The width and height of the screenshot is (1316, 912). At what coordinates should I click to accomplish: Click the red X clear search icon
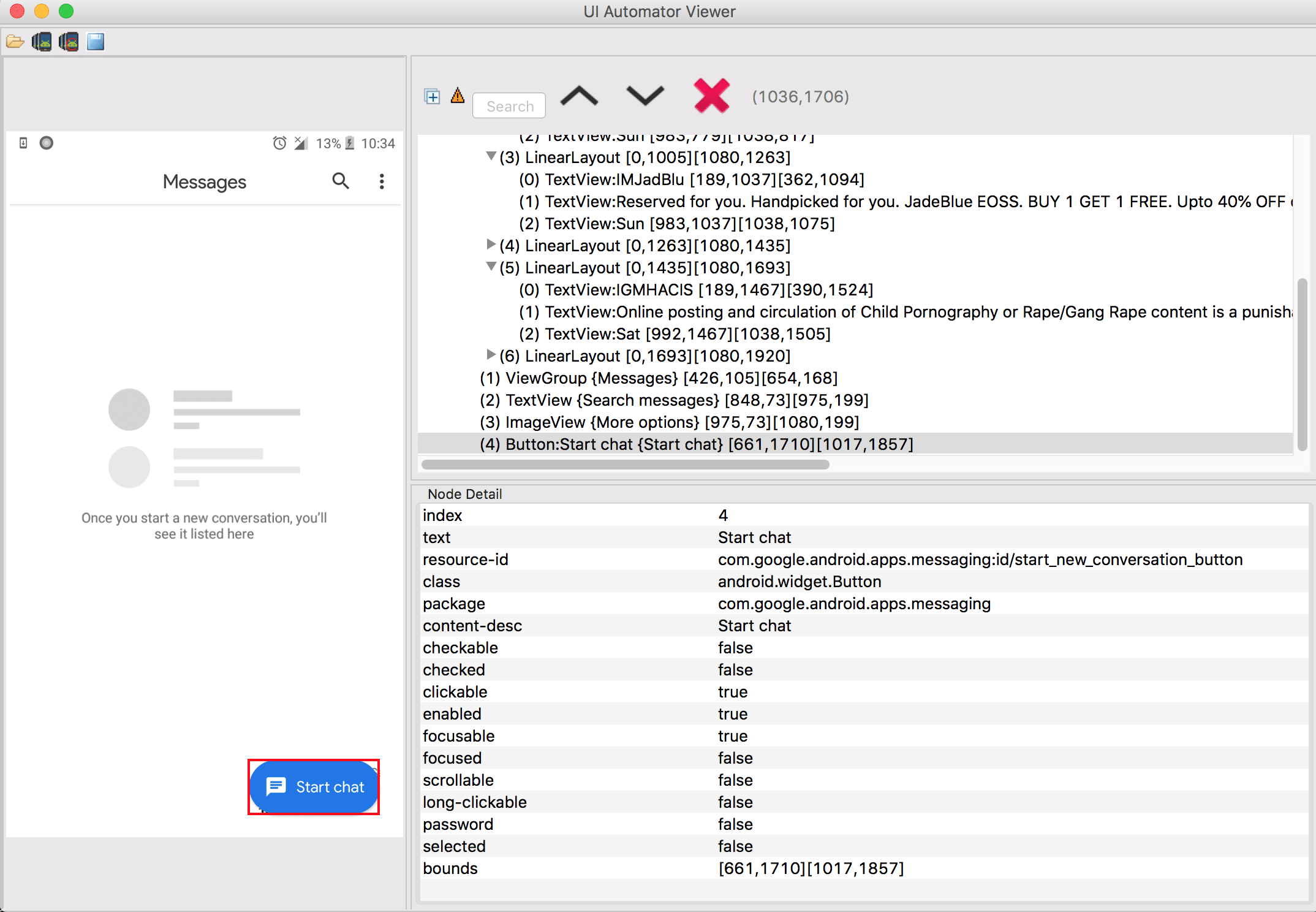[711, 96]
